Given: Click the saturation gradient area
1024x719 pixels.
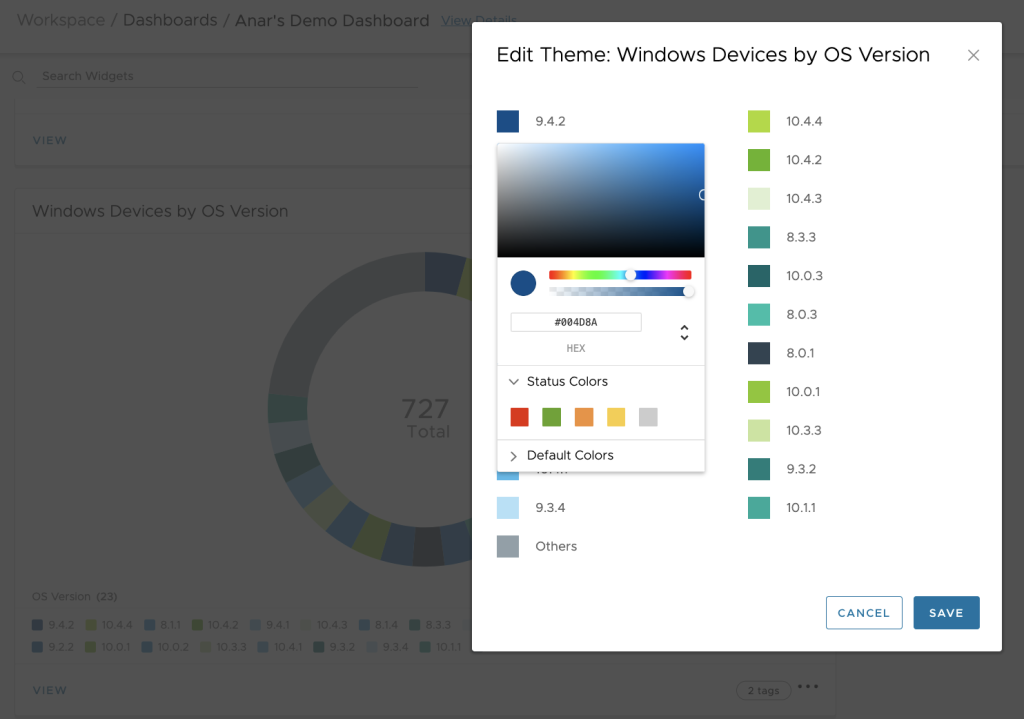Looking at the screenshot, I should pos(601,200).
